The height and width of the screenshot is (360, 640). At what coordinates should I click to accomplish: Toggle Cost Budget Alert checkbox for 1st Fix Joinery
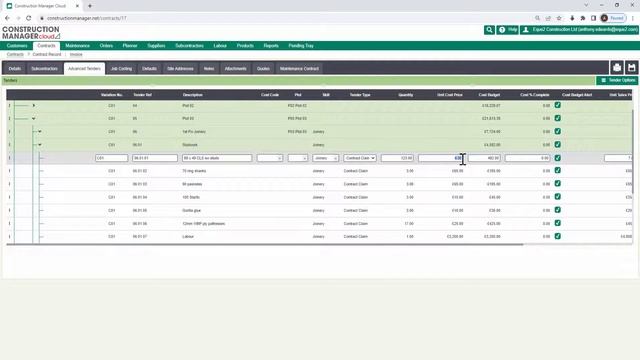coord(558,131)
